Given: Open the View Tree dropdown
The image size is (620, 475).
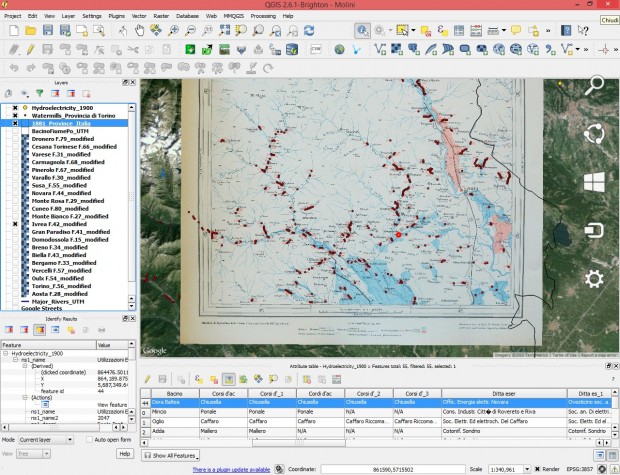Looking at the screenshot, I should pos(33,454).
